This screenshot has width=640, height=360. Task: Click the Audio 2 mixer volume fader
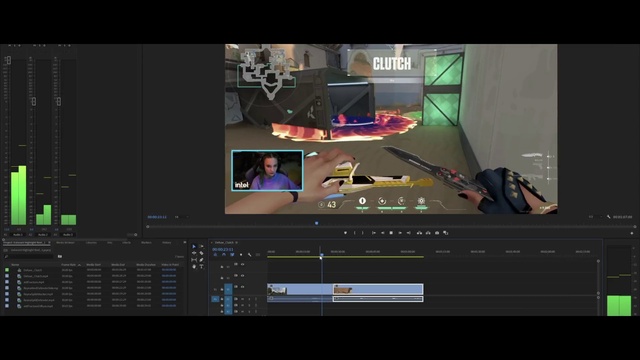(x=33, y=101)
